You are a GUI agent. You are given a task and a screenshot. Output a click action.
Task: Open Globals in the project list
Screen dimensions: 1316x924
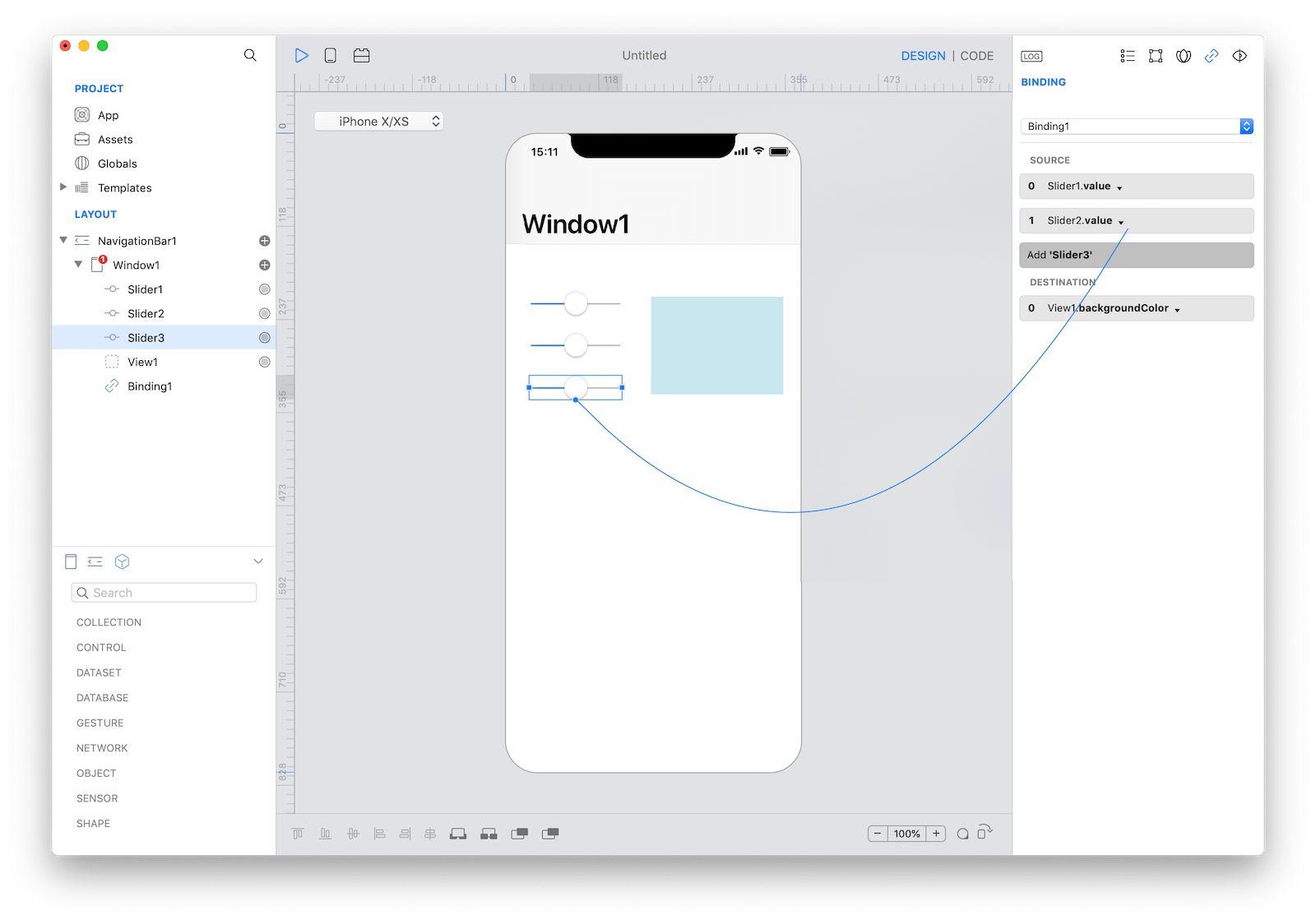[x=118, y=164]
